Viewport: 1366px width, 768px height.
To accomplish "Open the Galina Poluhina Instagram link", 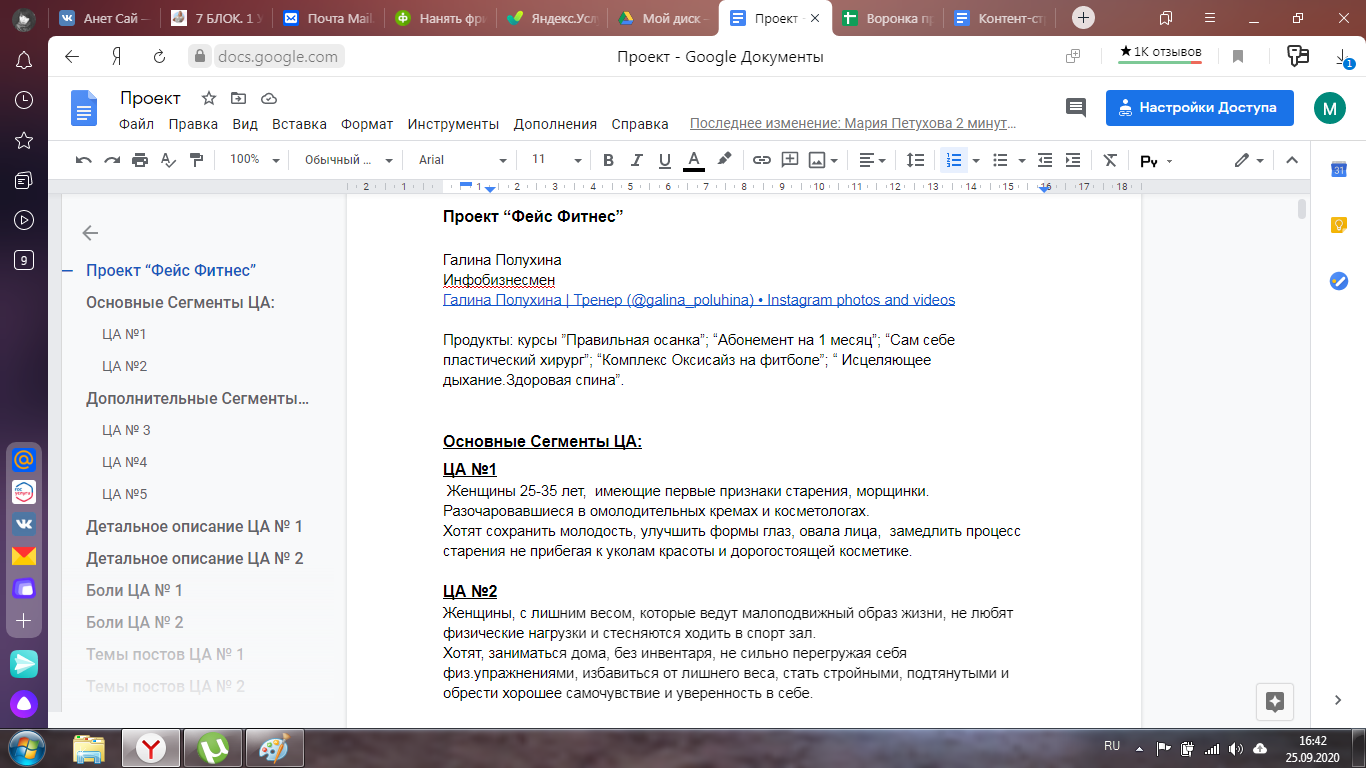I will [699, 300].
